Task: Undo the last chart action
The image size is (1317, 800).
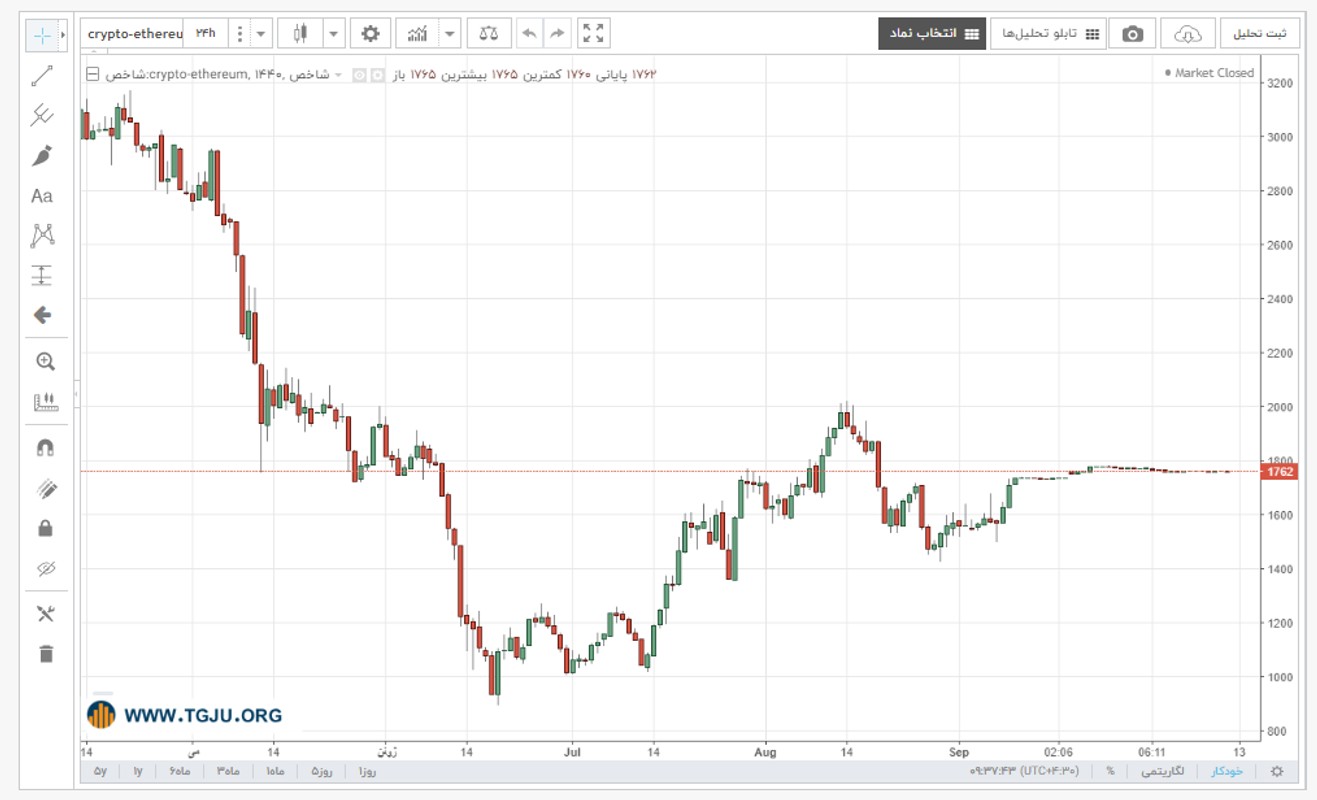Action: pos(529,34)
